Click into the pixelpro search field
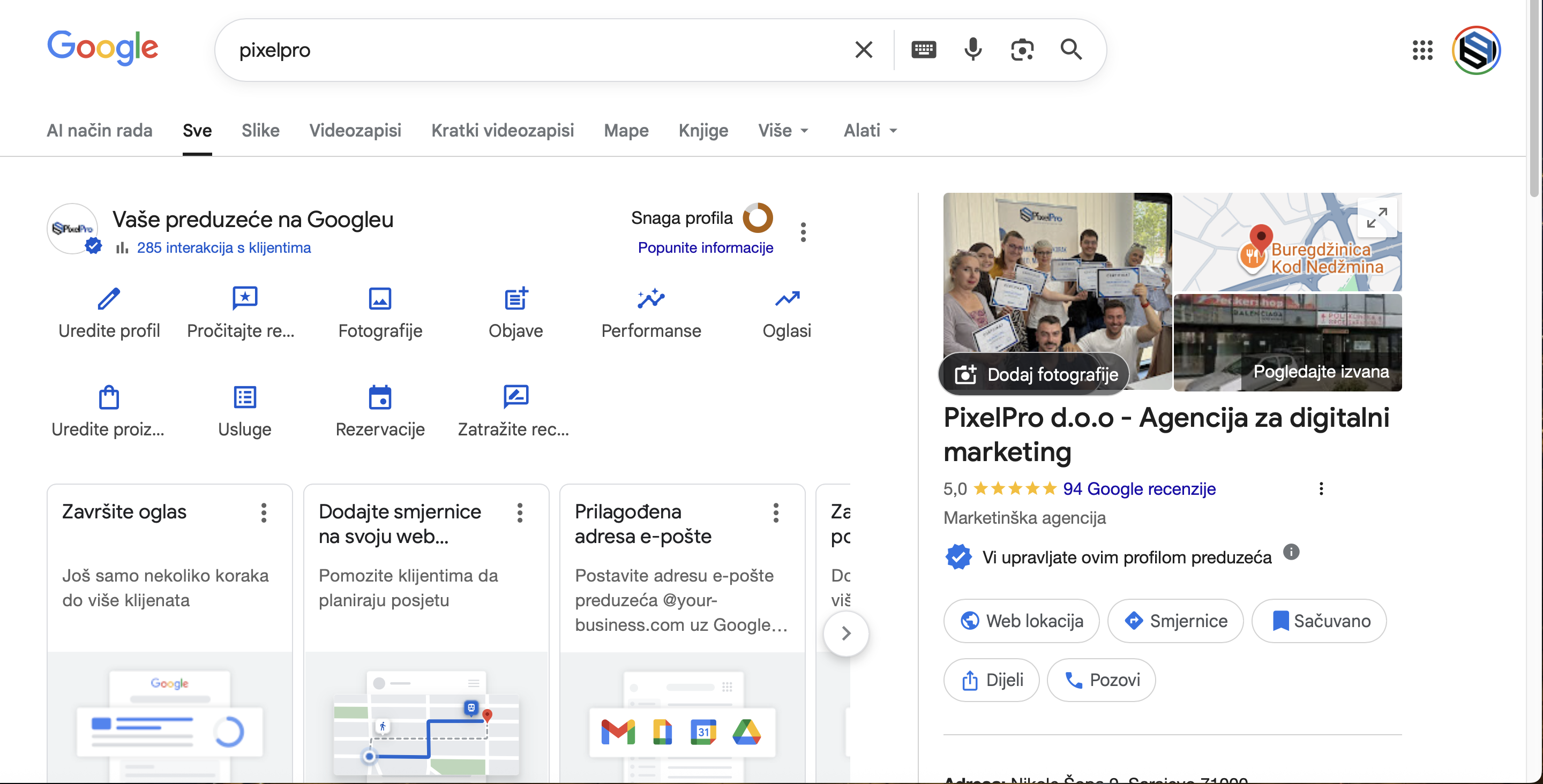 coord(539,50)
